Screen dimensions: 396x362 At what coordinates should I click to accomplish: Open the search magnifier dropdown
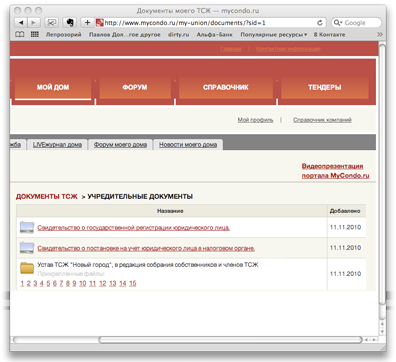(x=338, y=23)
